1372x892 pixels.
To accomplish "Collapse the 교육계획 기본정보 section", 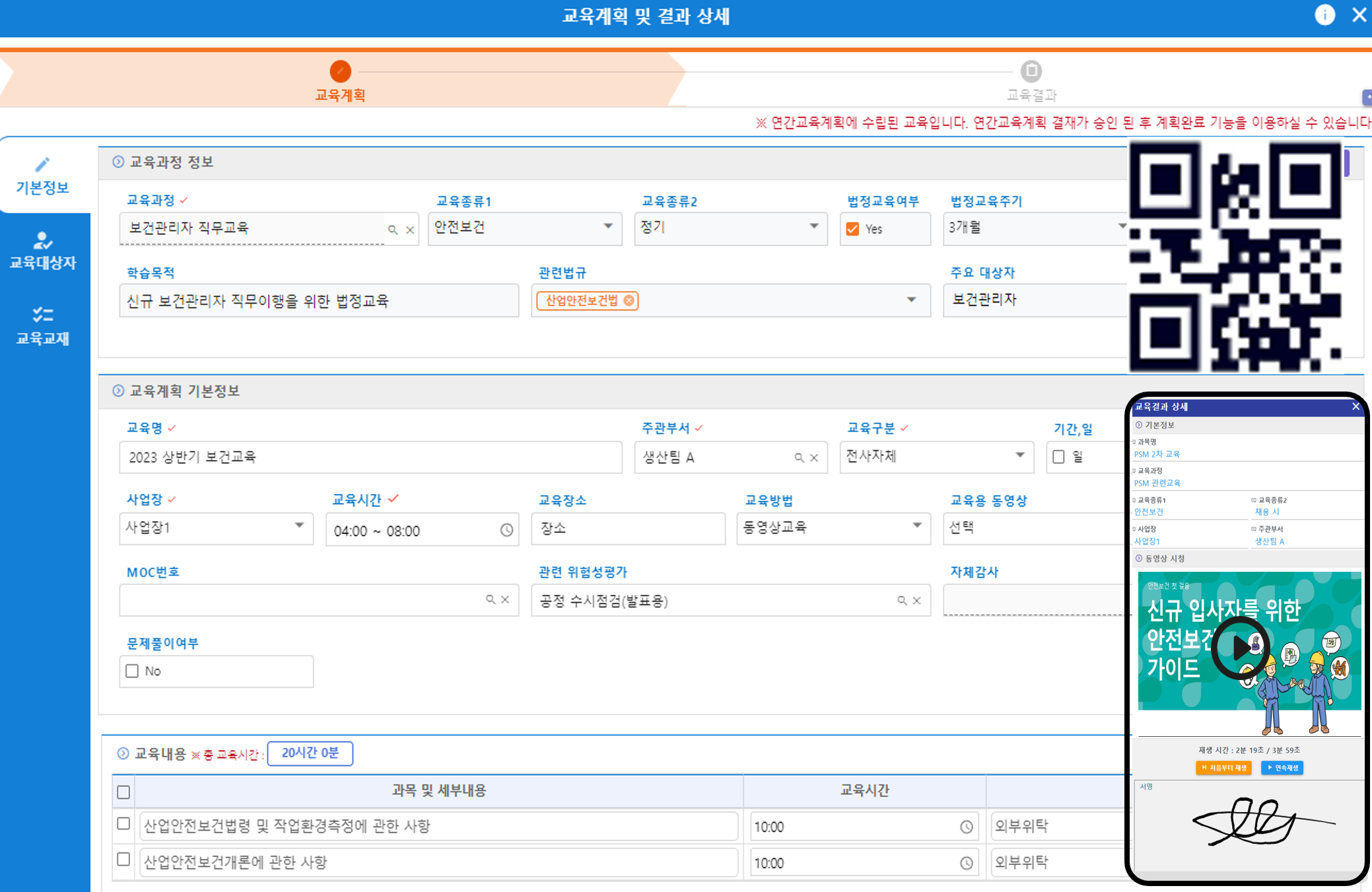I will [x=118, y=391].
